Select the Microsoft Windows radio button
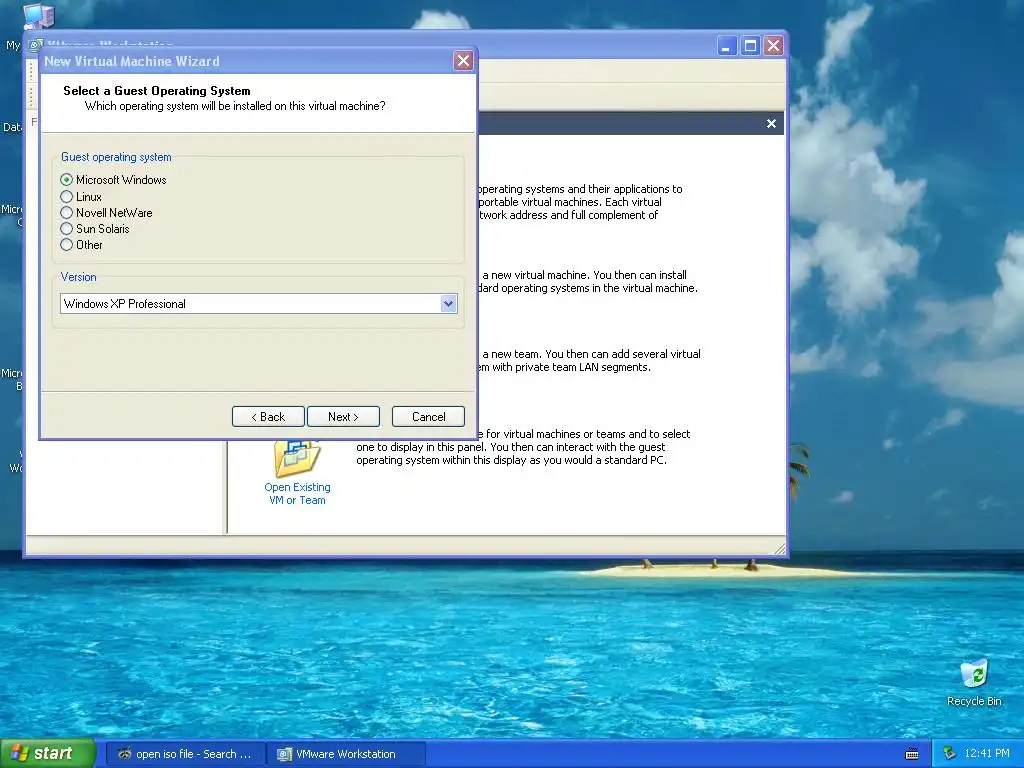The image size is (1024, 768). [66, 180]
